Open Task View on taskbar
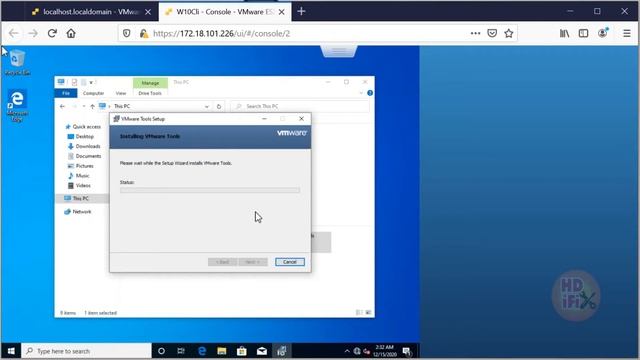640x360 pixels. coord(181,351)
